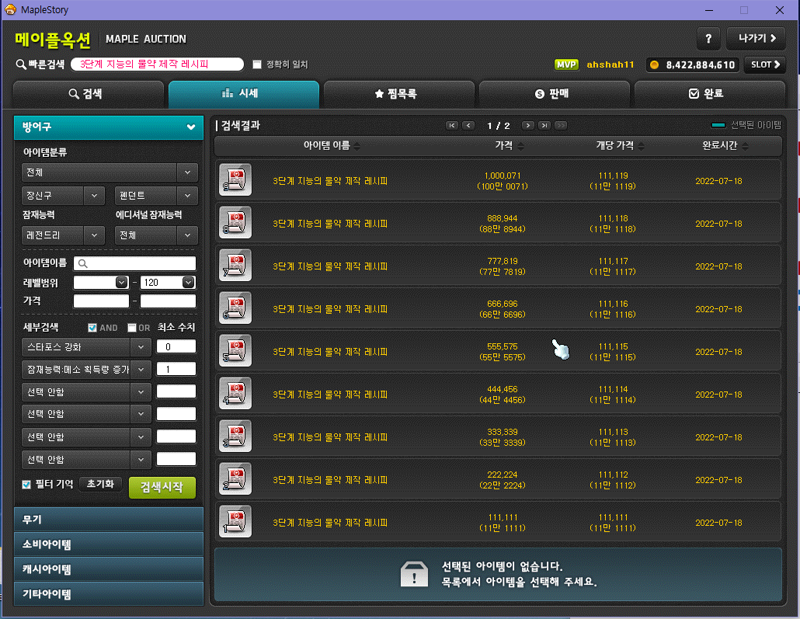
Task: Click the meso coin icon
Action: [655, 65]
